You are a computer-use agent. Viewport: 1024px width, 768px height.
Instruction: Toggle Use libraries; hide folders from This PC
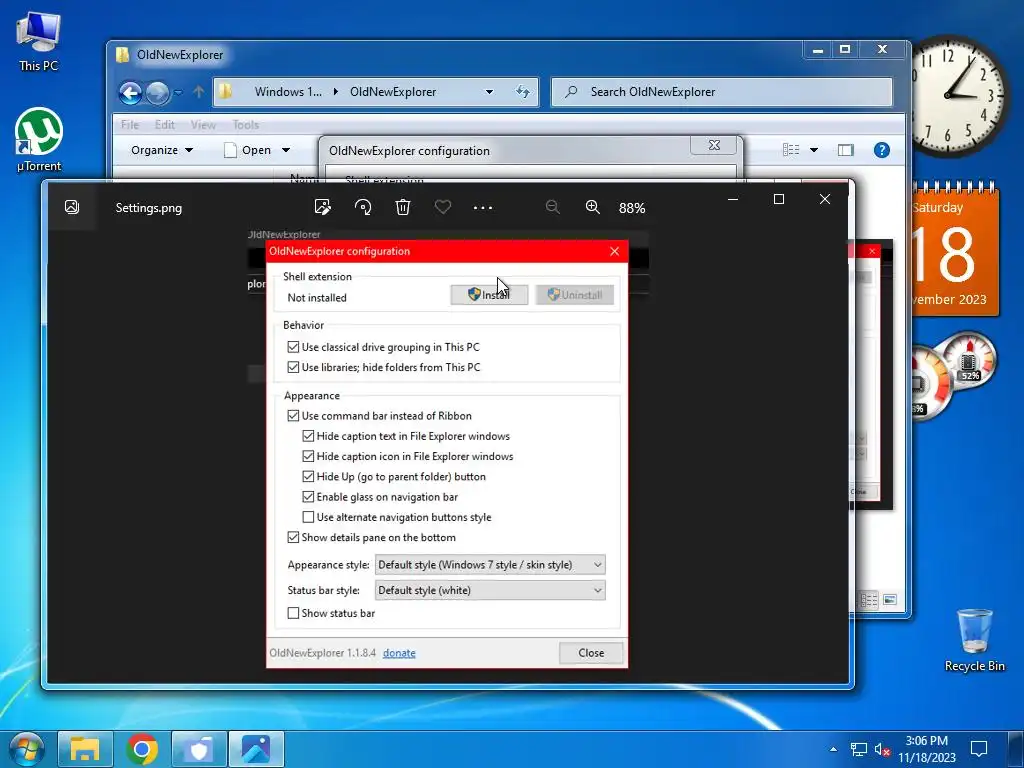pos(293,367)
